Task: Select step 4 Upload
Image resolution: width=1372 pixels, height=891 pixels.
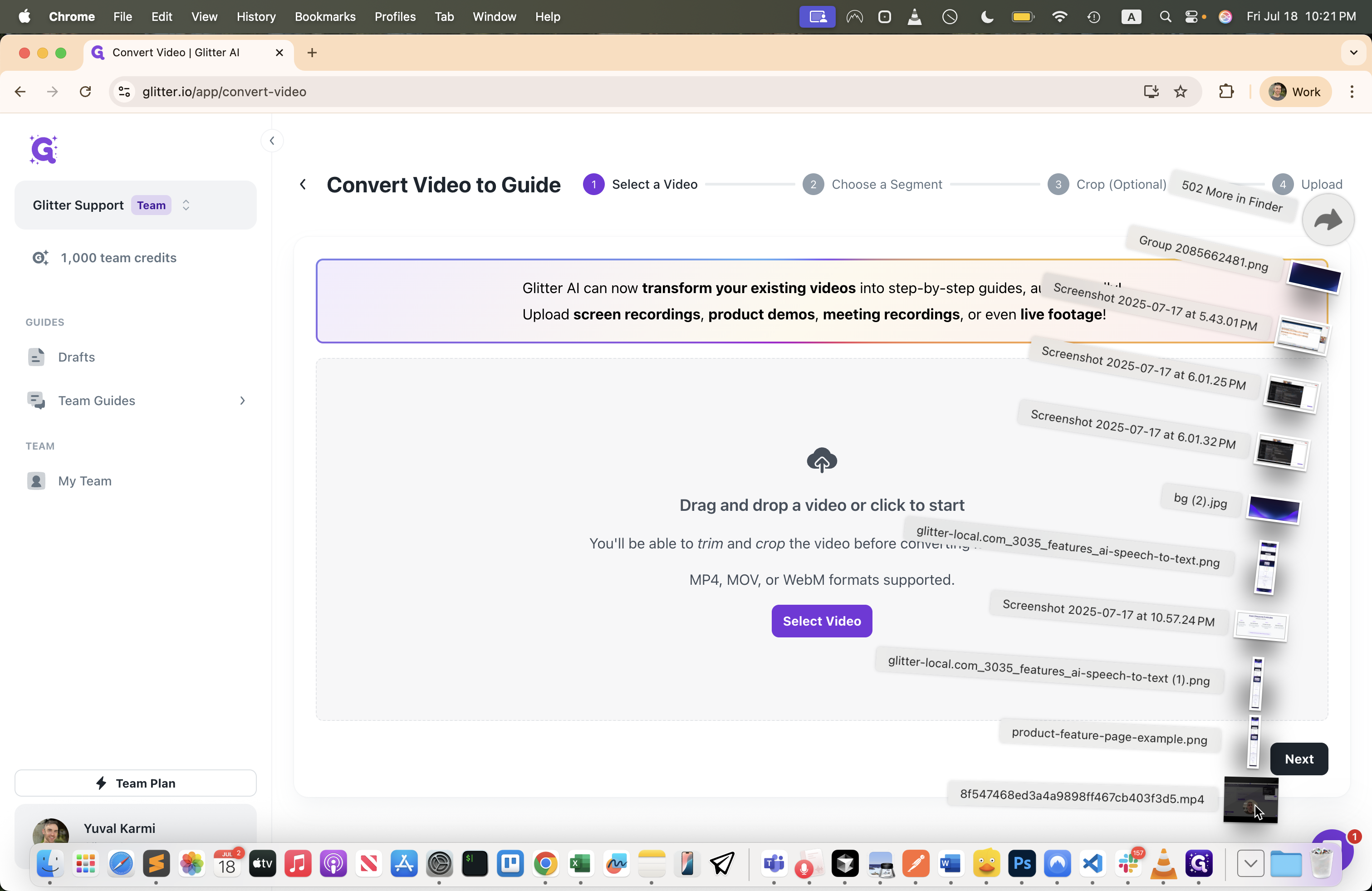Action: (x=1308, y=185)
